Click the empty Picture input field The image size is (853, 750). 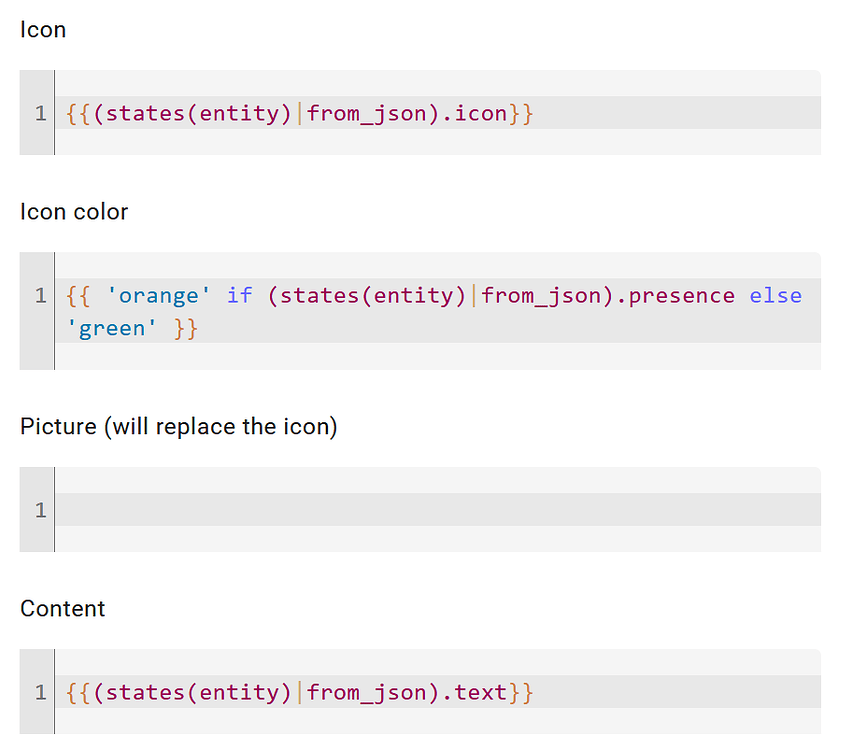click(x=400, y=510)
